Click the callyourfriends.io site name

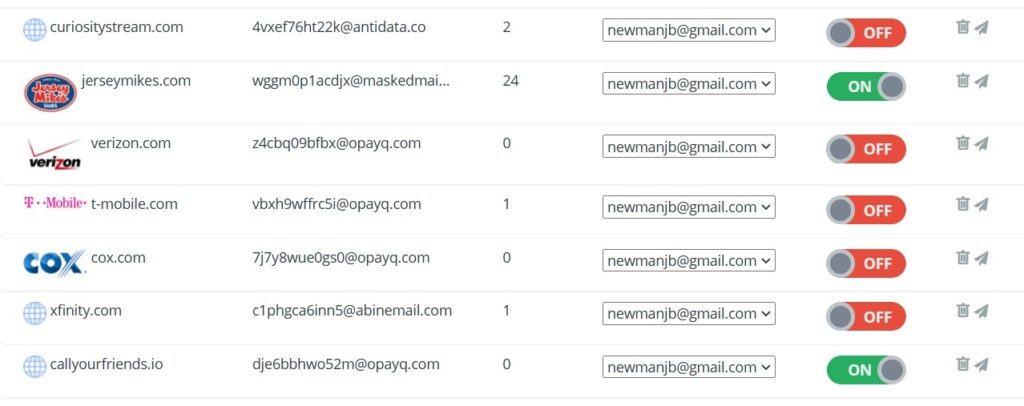point(106,364)
